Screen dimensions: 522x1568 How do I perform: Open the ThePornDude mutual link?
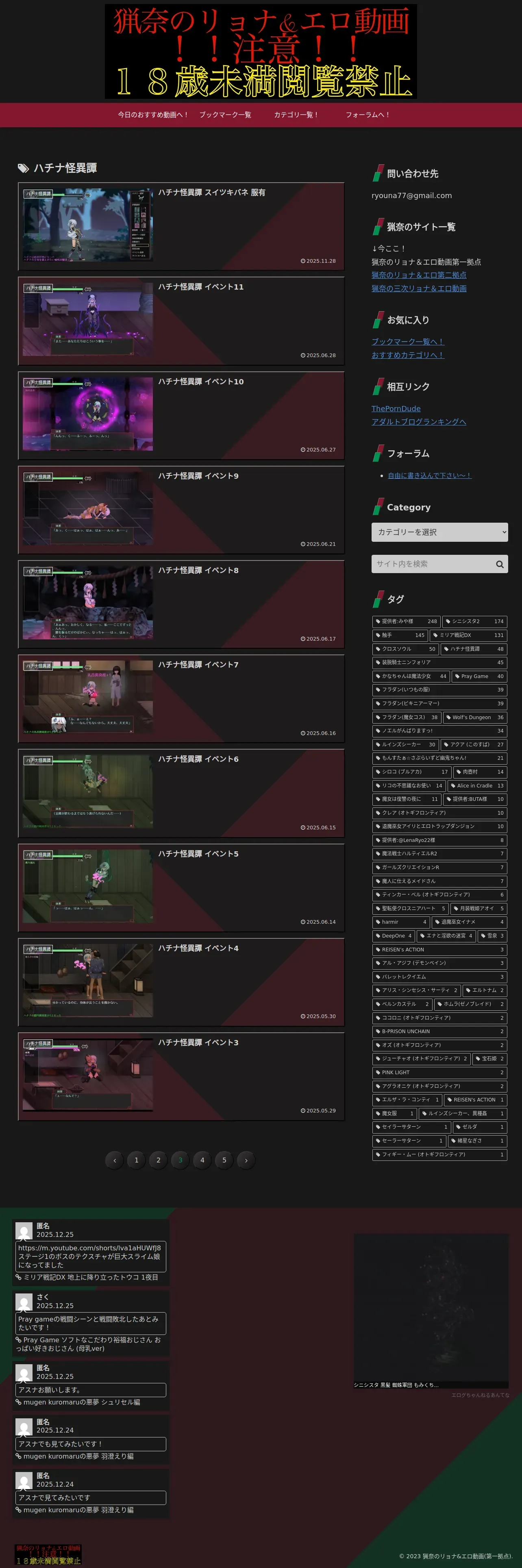(396, 408)
